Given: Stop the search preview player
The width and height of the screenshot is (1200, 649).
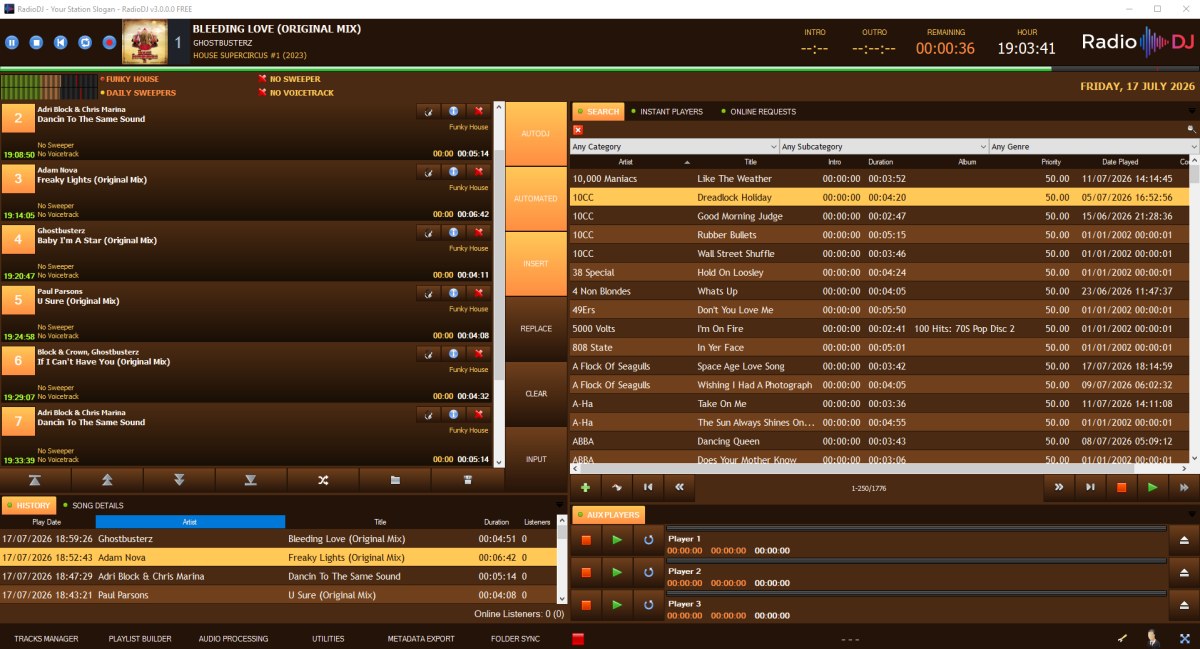Looking at the screenshot, I should pos(1121,487).
